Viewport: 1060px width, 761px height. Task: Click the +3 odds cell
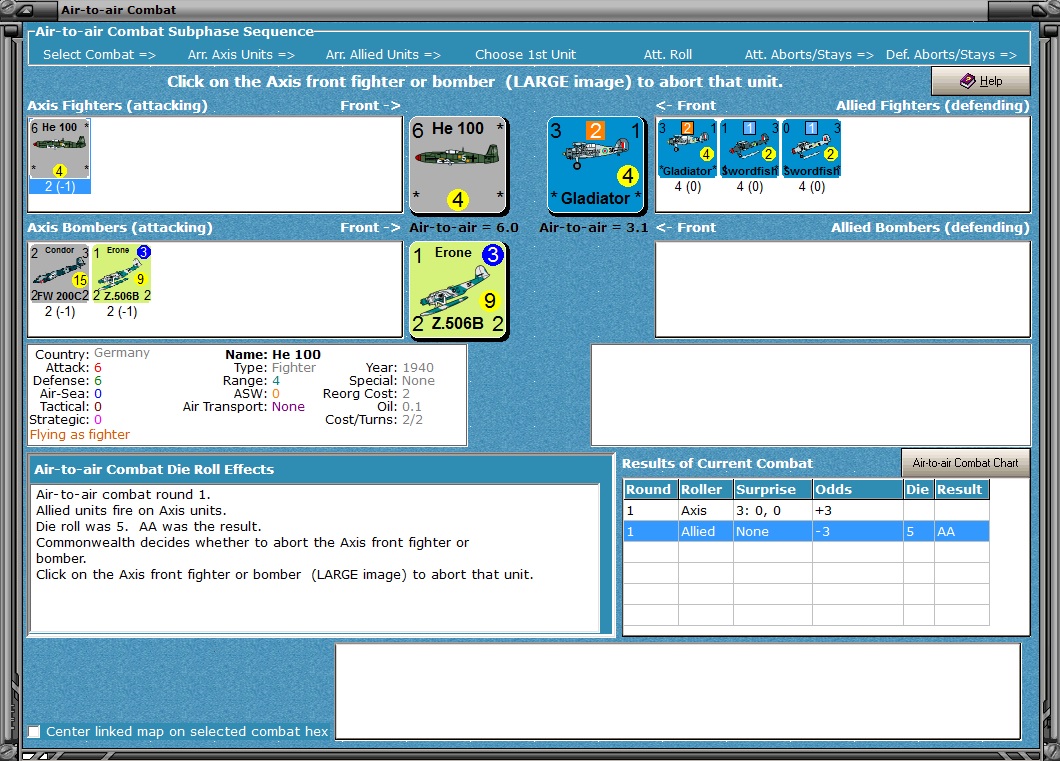[x=857, y=510]
